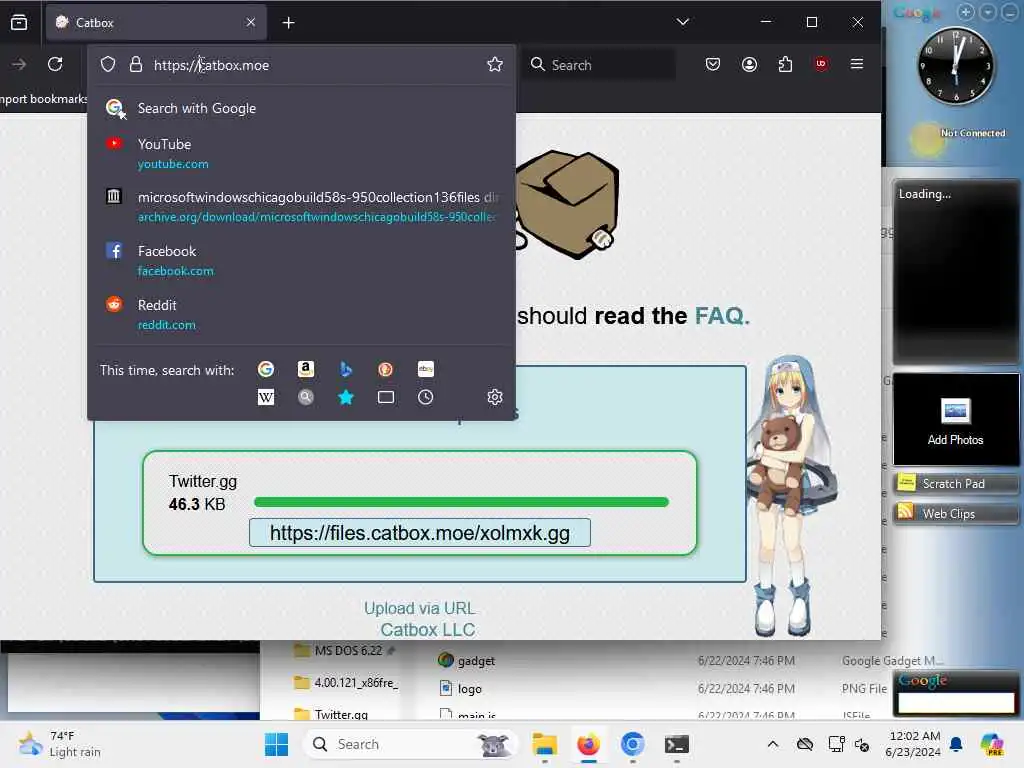Click the Windows taskbar Search box

[410, 744]
